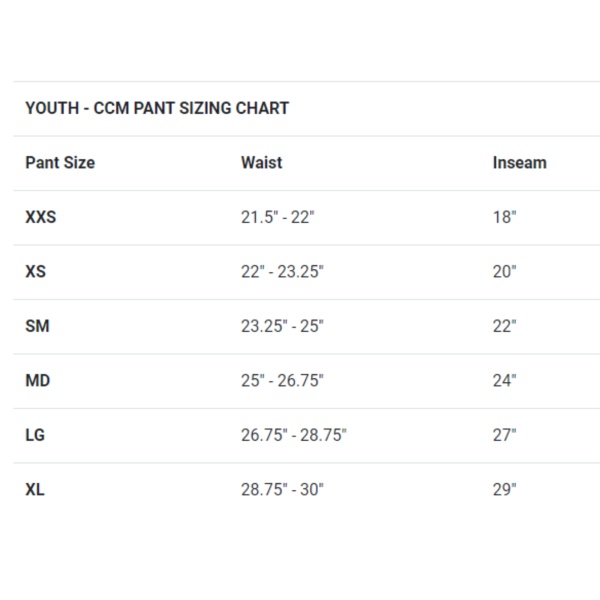Image resolution: width=600 pixels, height=600 pixels.
Task: Select the Inseam column header
Action: coord(520,163)
